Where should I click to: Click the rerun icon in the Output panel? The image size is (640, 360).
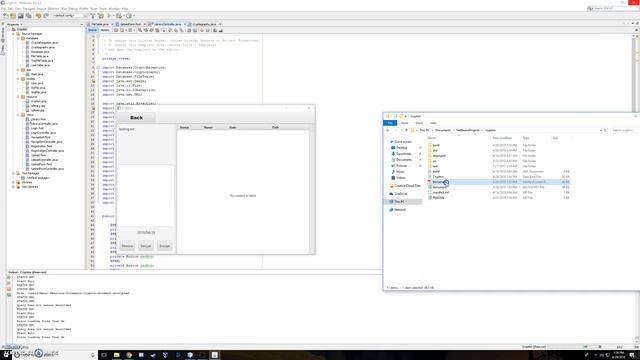point(9,278)
